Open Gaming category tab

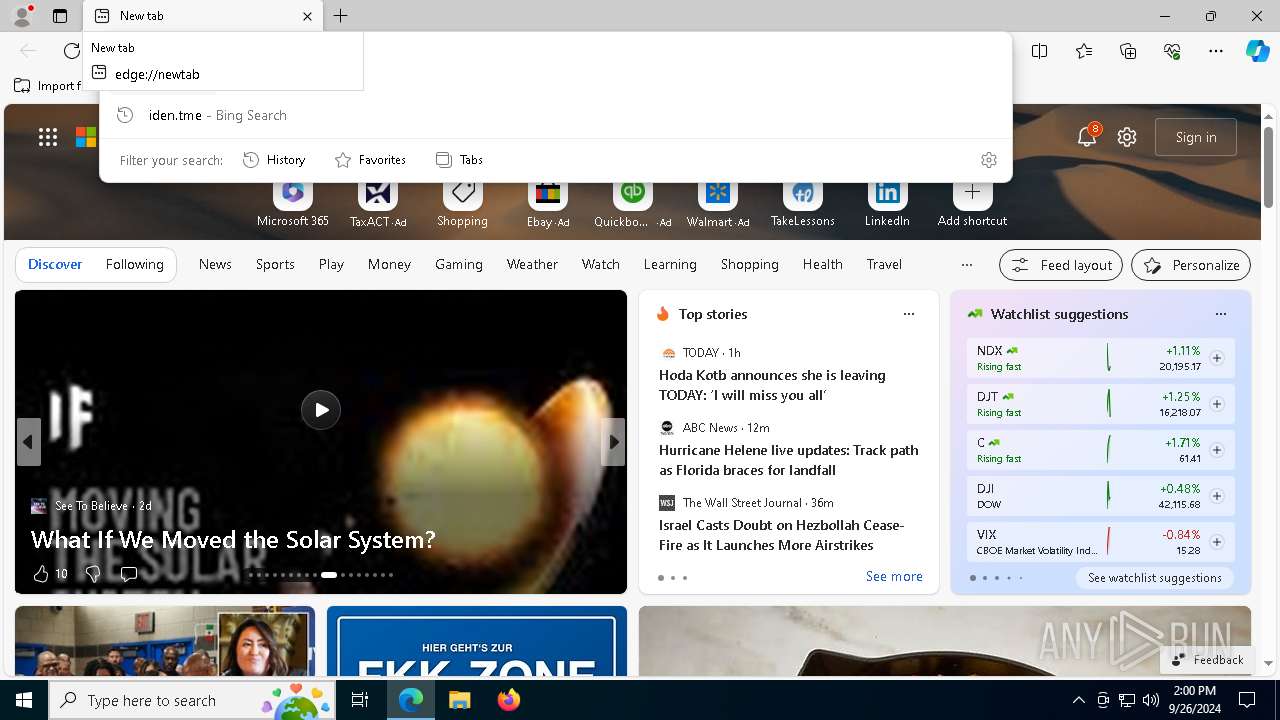(459, 264)
